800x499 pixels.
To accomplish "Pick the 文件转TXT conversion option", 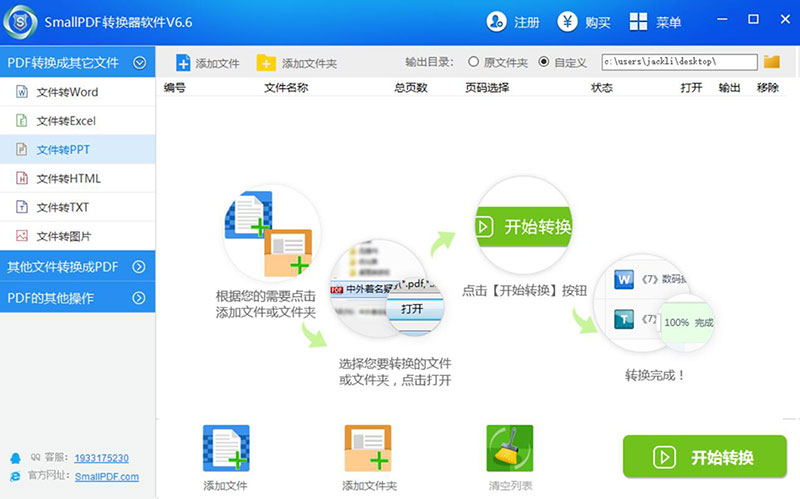I will tap(78, 207).
